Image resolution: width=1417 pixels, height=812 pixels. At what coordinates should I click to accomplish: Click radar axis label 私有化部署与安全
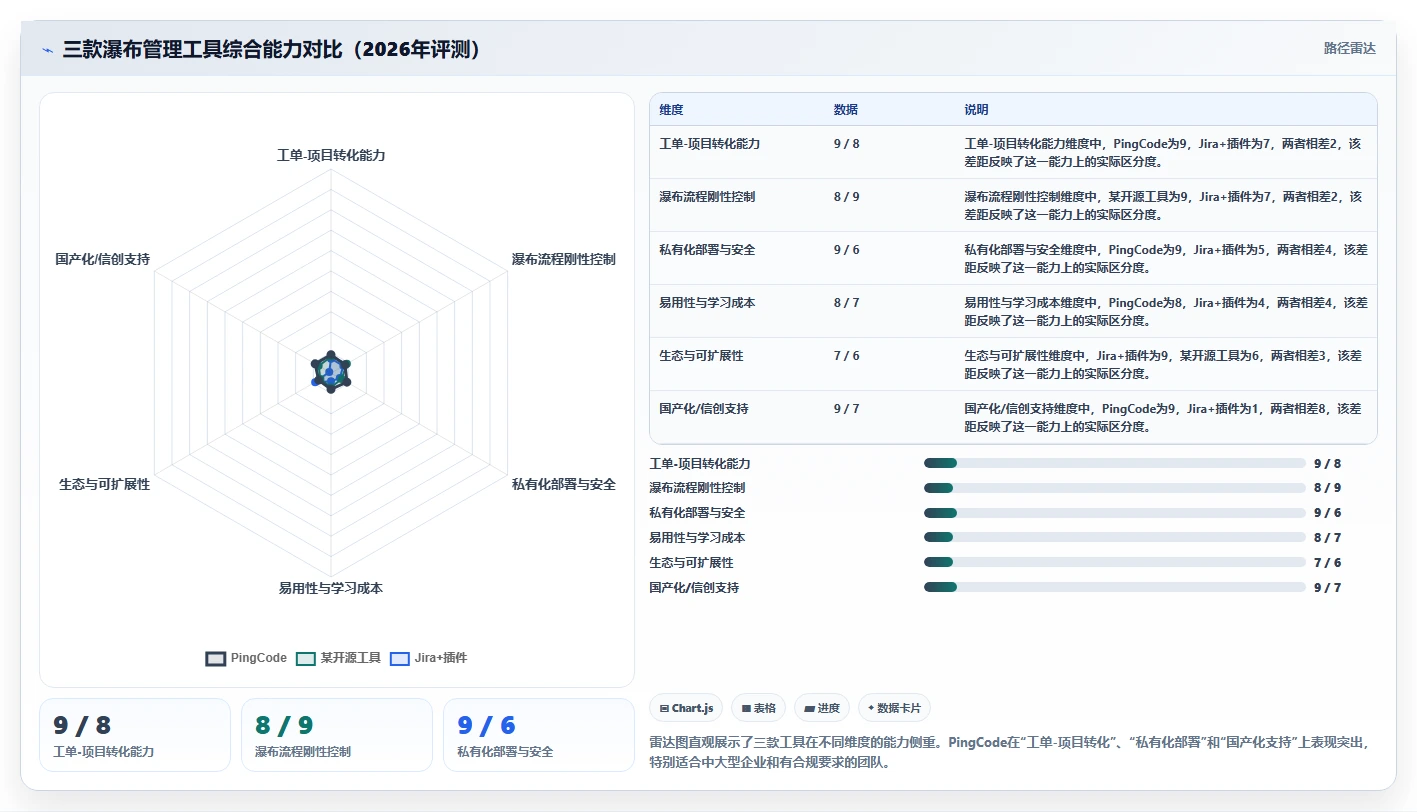pos(563,484)
